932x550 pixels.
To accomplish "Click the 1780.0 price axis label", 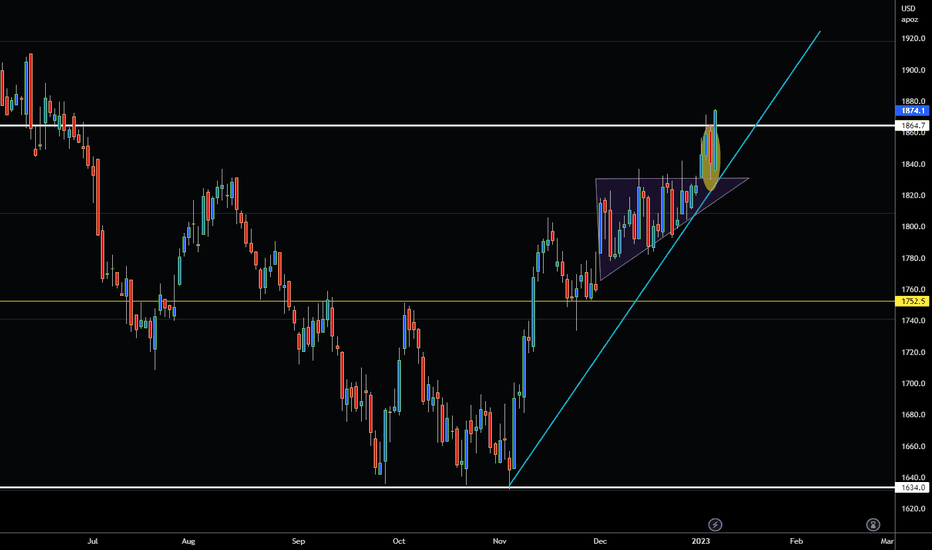I will [913, 258].
